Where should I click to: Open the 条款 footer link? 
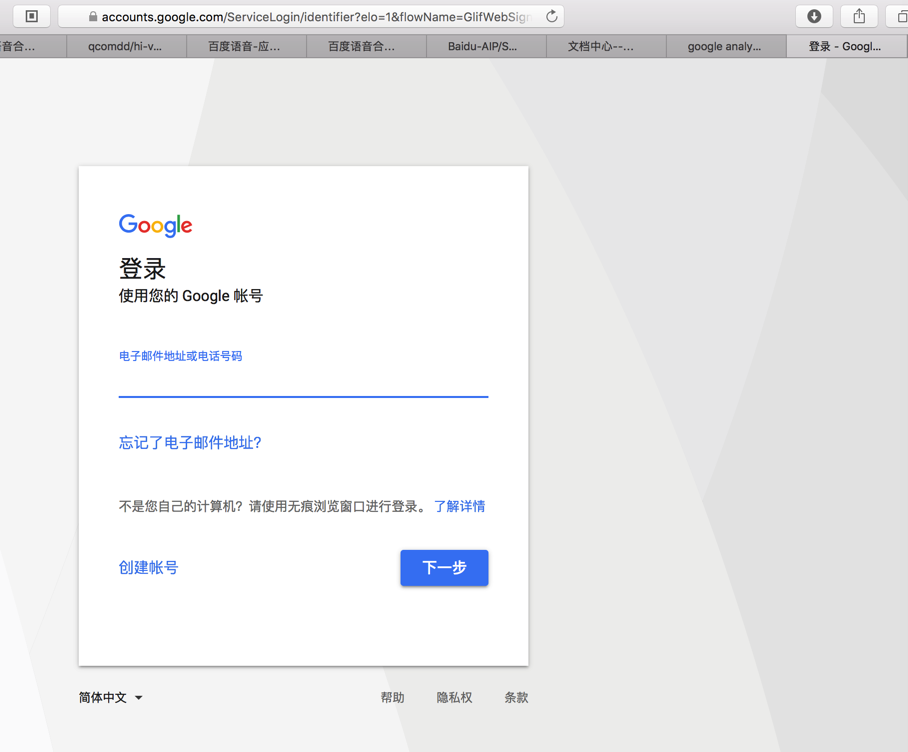(x=516, y=698)
